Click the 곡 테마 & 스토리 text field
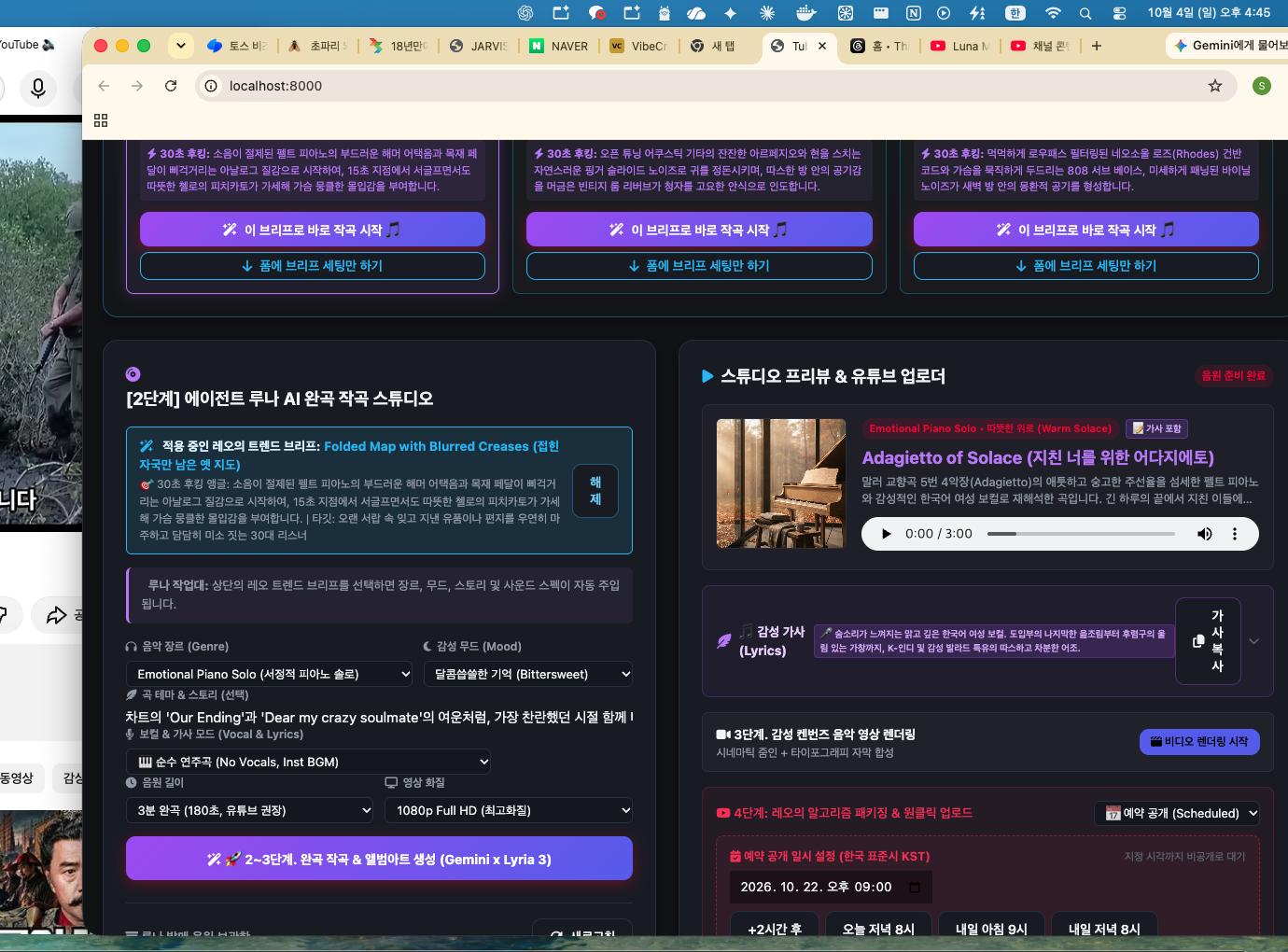The width and height of the screenshot is (1288, 952). click(x=379, y=717)
